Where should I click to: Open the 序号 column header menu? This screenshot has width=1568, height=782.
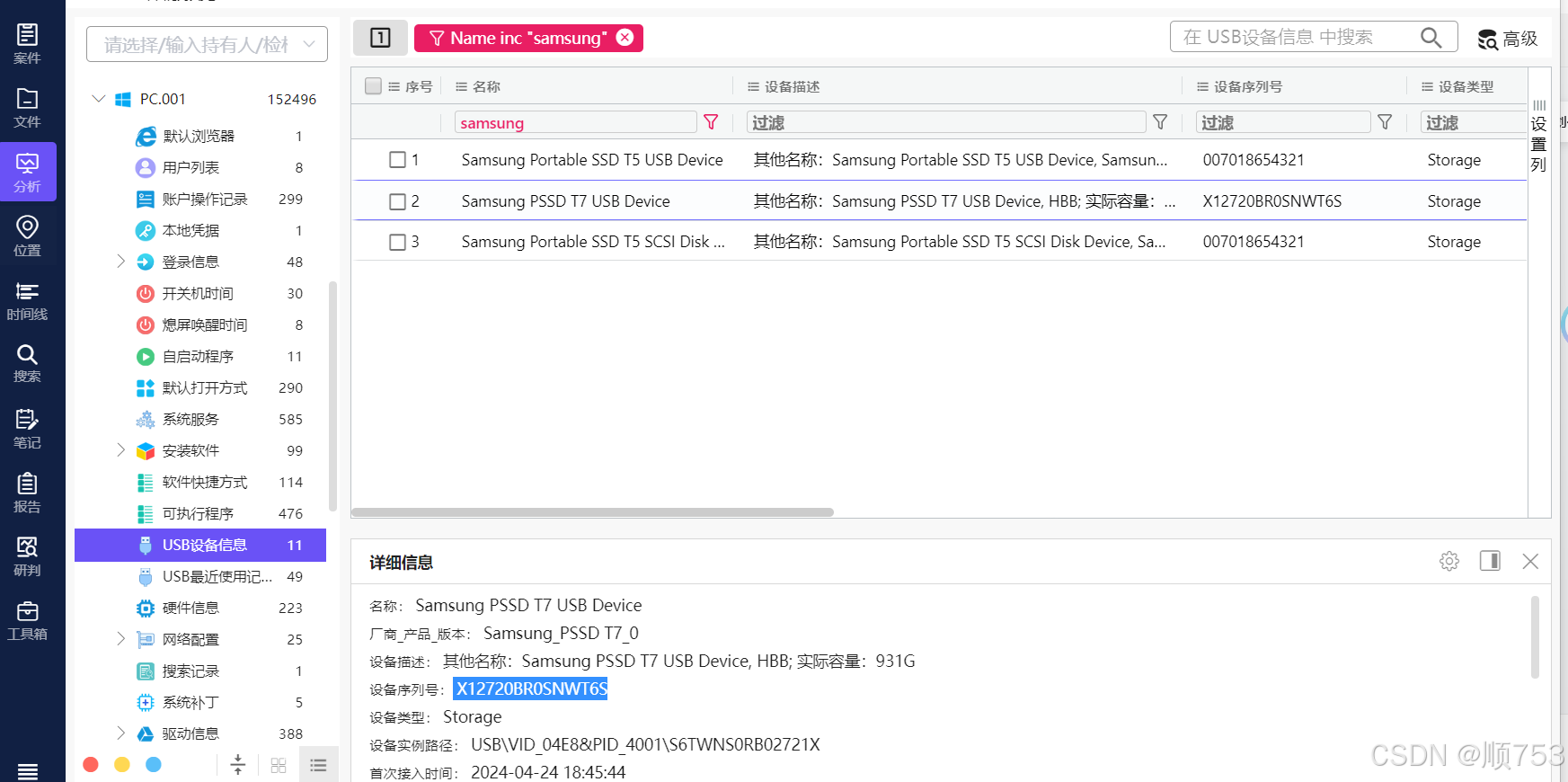click(x=394, y=86)
